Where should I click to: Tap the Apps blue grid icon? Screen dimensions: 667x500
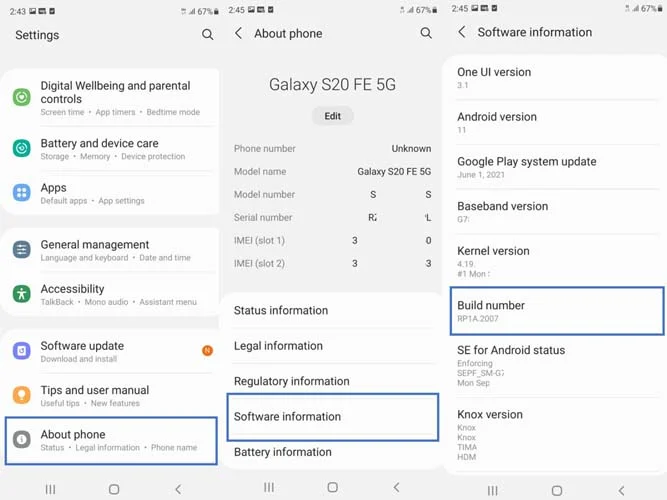tap(22, 192)
